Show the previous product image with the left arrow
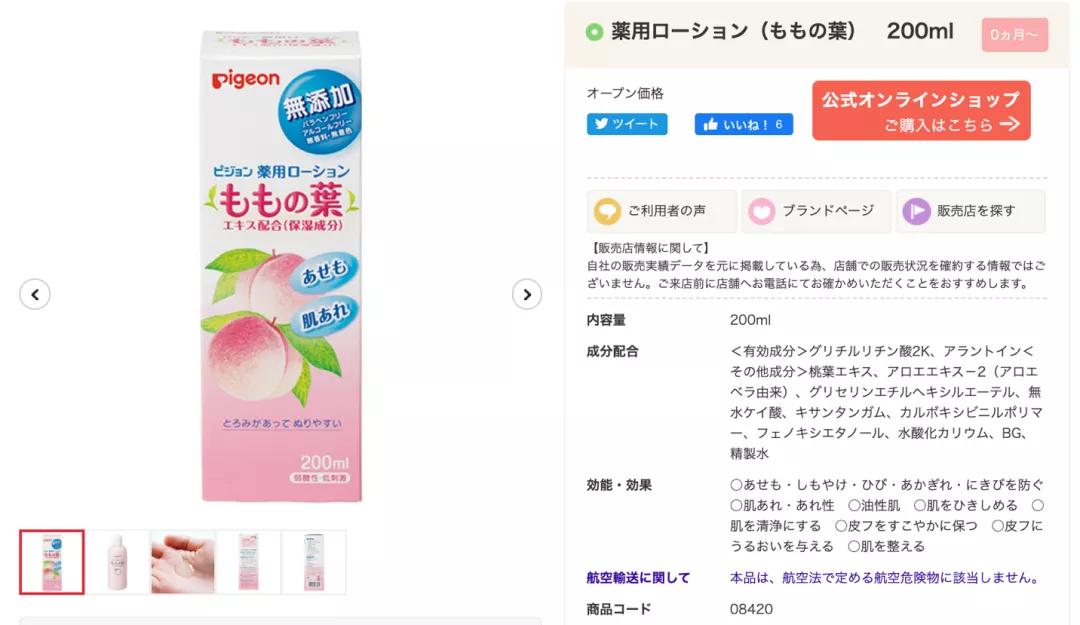Image resolution: width=1080 pixels, height=625 pixels. 35,294
